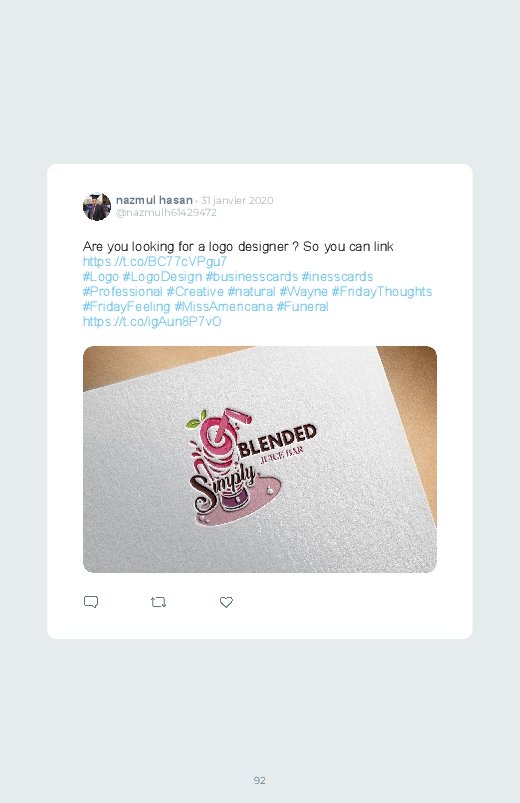The height and width of the screenshot is (803, 520).
Task: Open nazmul hasan's profile avatar
Action: coord(97,206)
